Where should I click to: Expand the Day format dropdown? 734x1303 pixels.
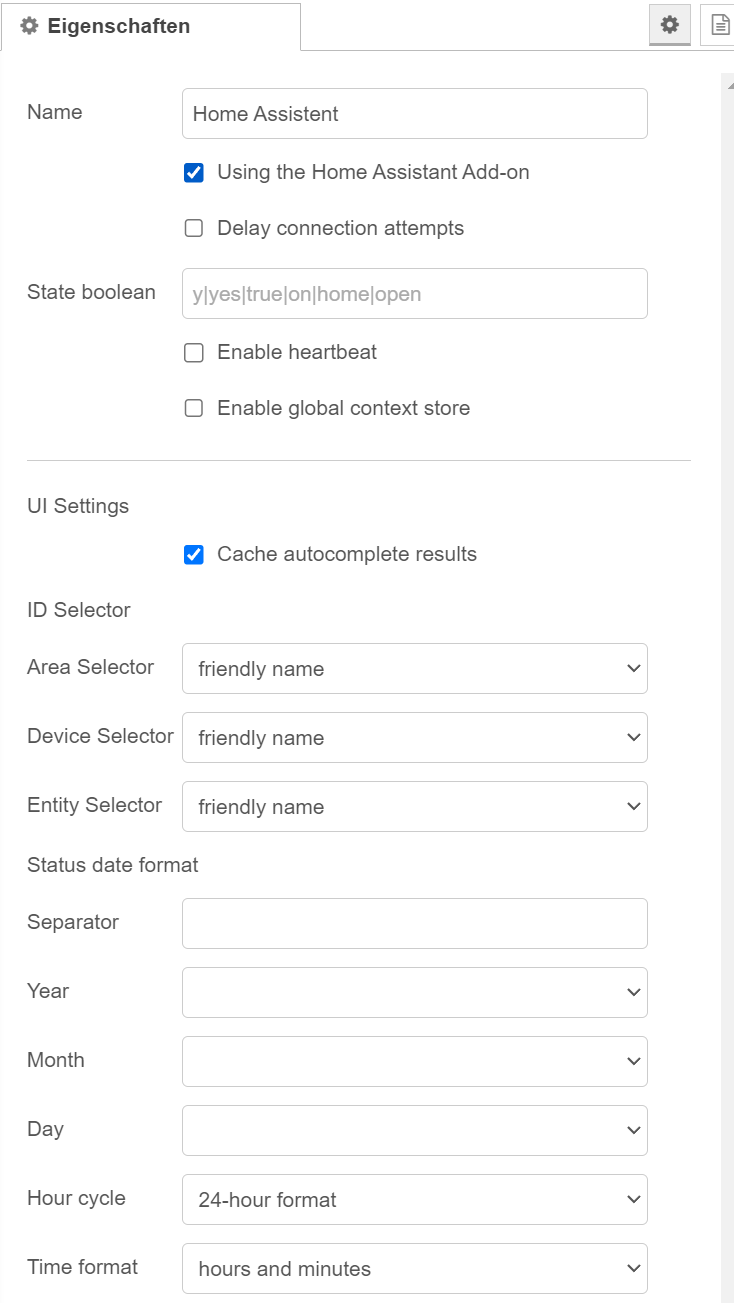point(415,1130)
